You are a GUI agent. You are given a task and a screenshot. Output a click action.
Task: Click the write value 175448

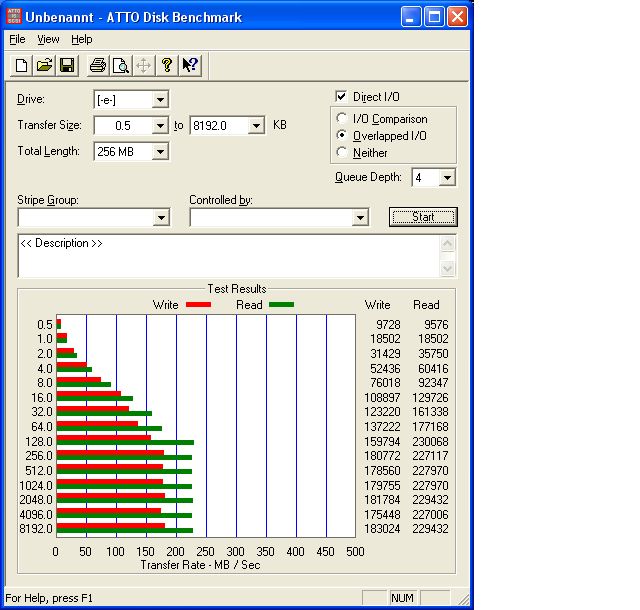click(x=382, y=514)
